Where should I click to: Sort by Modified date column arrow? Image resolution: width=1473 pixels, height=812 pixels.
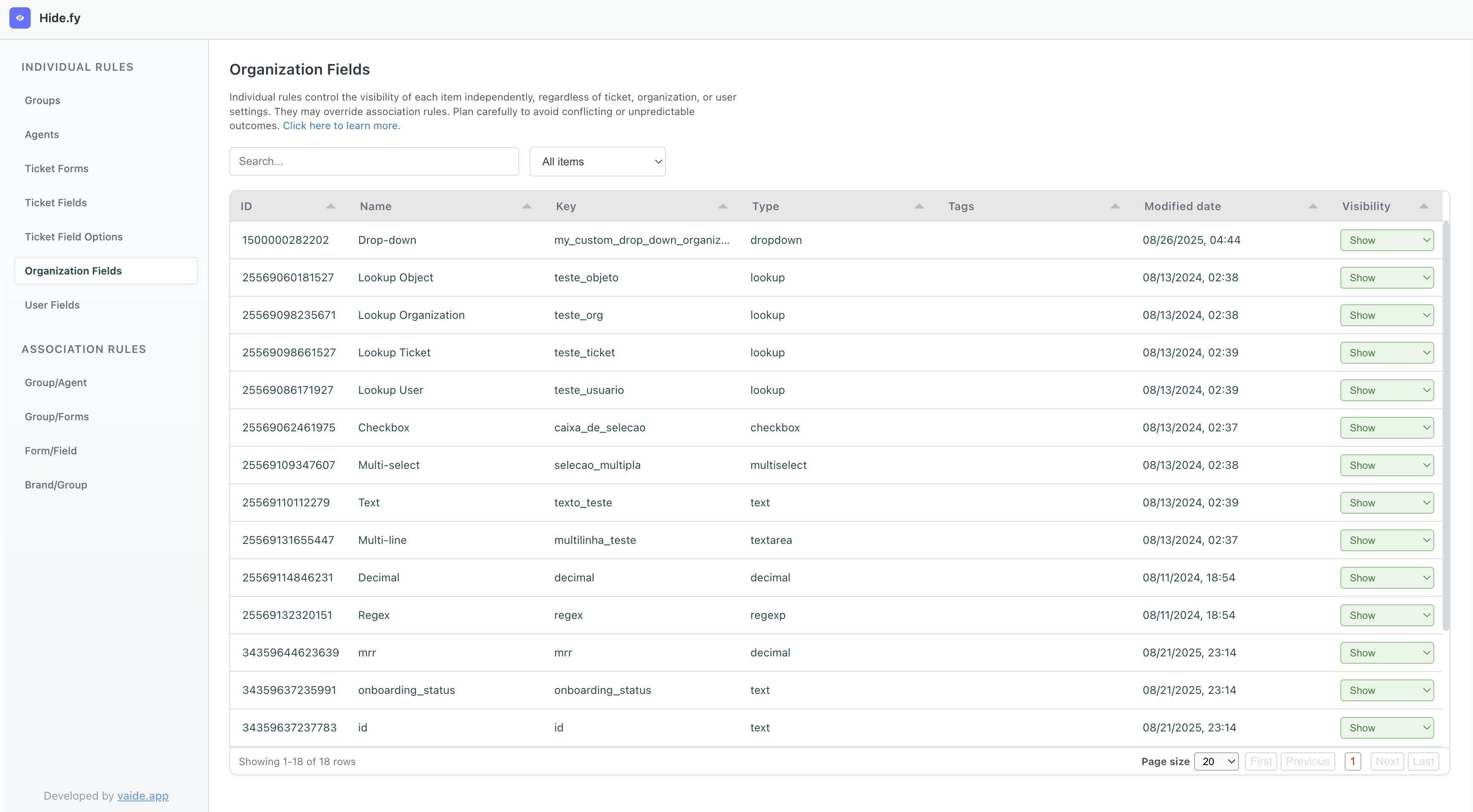point(1313,206)
